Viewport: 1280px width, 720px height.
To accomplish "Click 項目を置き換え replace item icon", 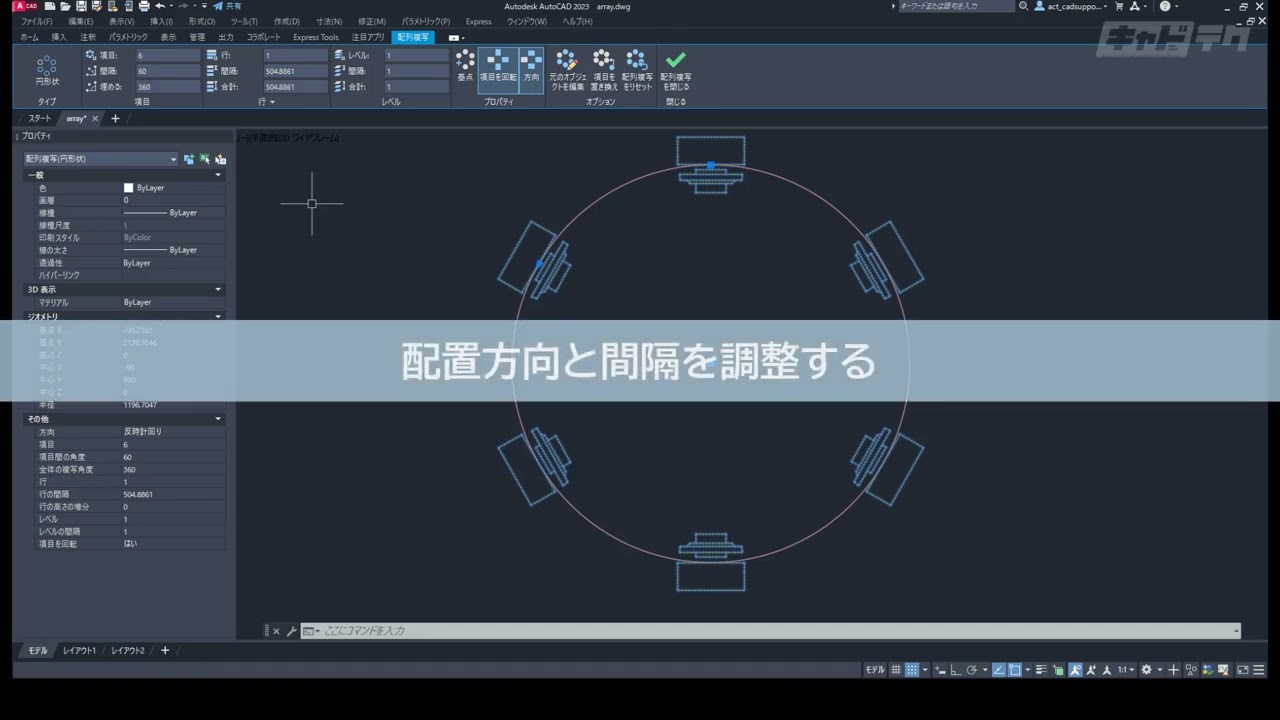I will coord(603,70).
